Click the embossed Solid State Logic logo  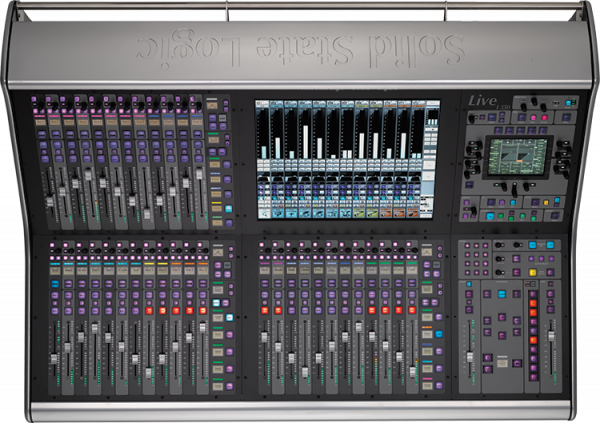[x=299, y=47]
